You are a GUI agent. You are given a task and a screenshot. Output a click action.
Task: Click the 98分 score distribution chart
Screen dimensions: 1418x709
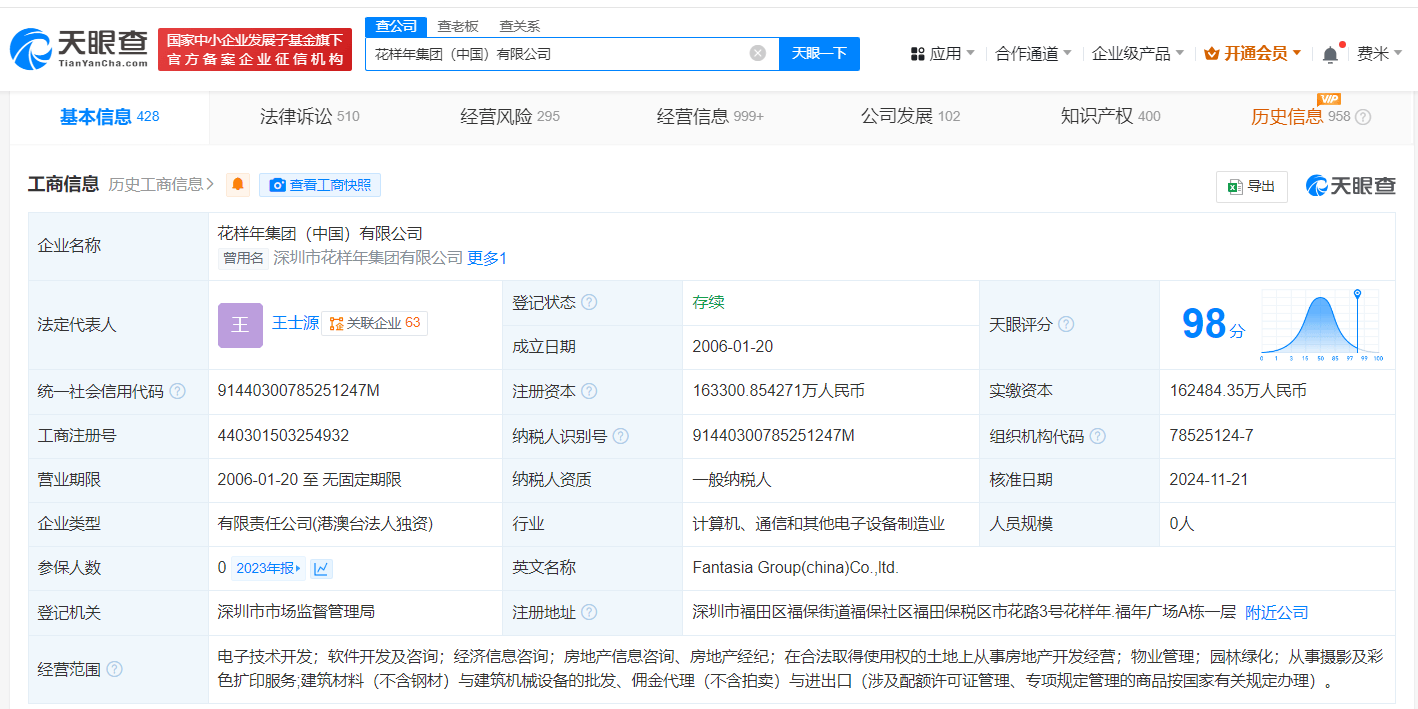tap(1320, 325)
